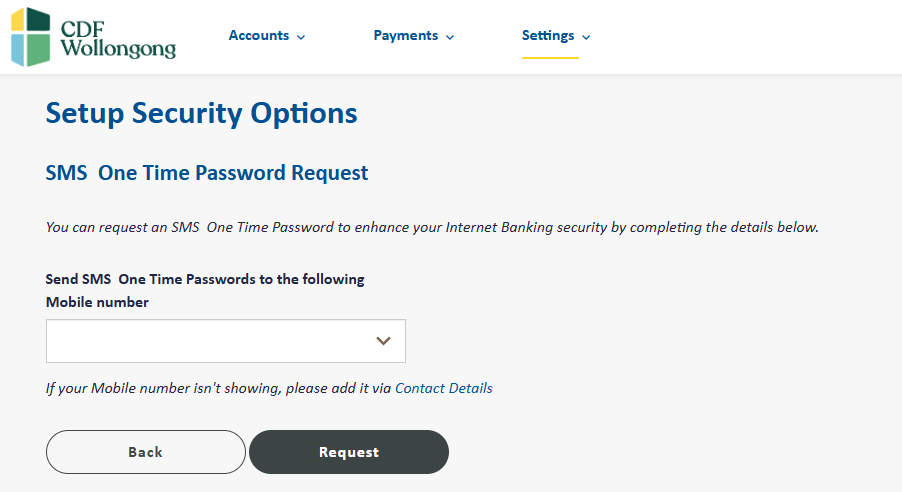Click the down chevron inside Mobile number box
The image size is (902, 492).
(384, 341)
